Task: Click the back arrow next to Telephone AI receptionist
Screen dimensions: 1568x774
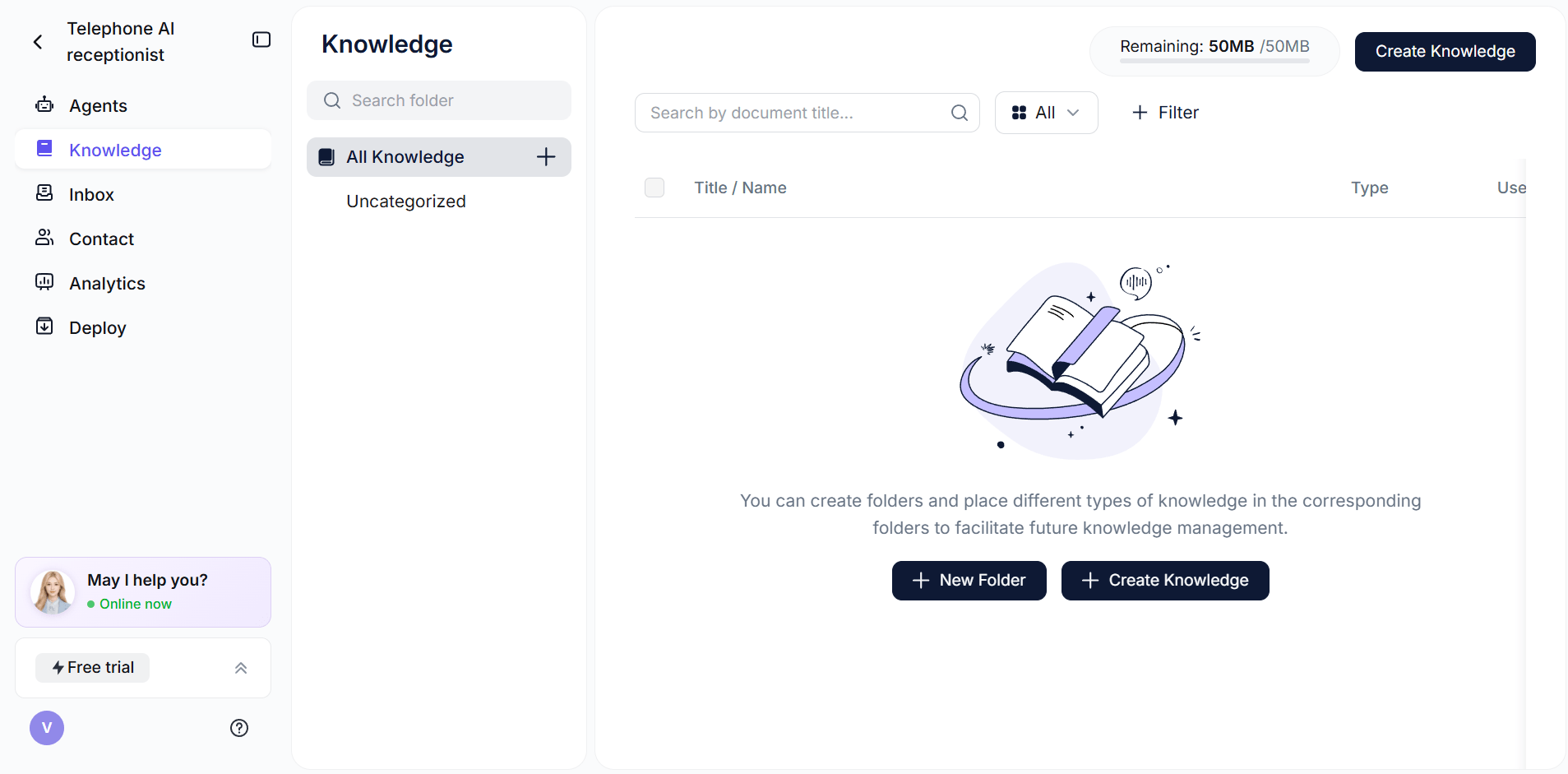Action: click(37, 41)
